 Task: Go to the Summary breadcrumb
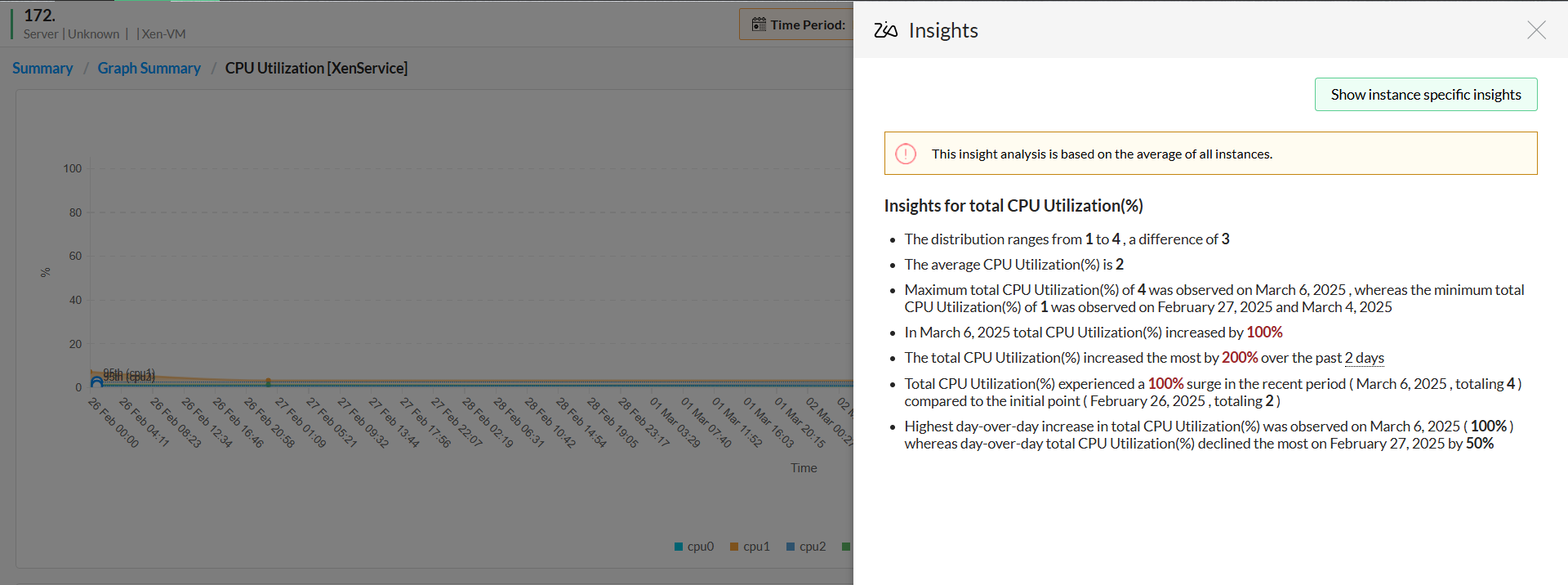pyautogui.click(x=42, y=69)
